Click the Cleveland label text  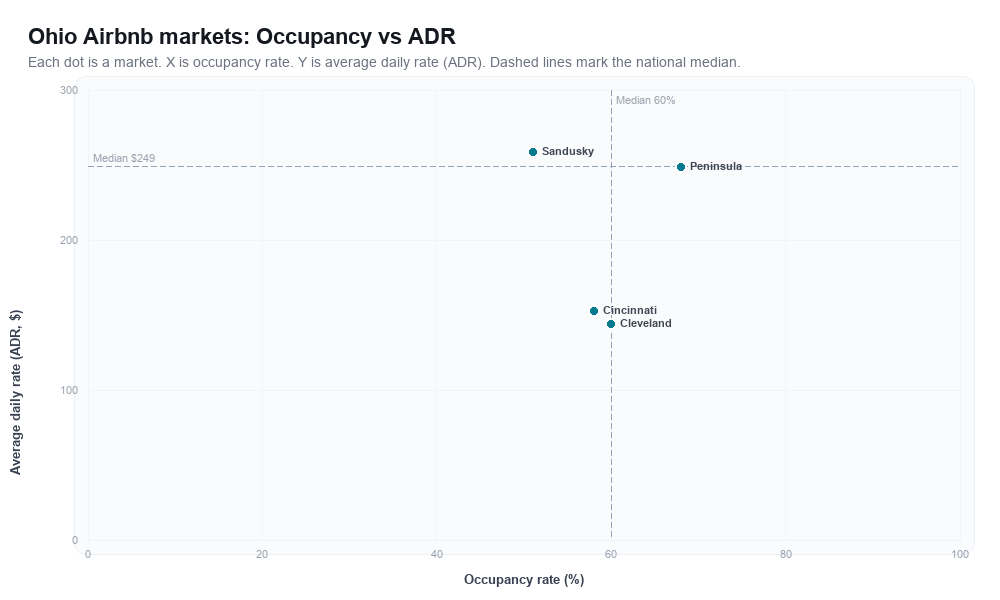[x=645, y=323]
